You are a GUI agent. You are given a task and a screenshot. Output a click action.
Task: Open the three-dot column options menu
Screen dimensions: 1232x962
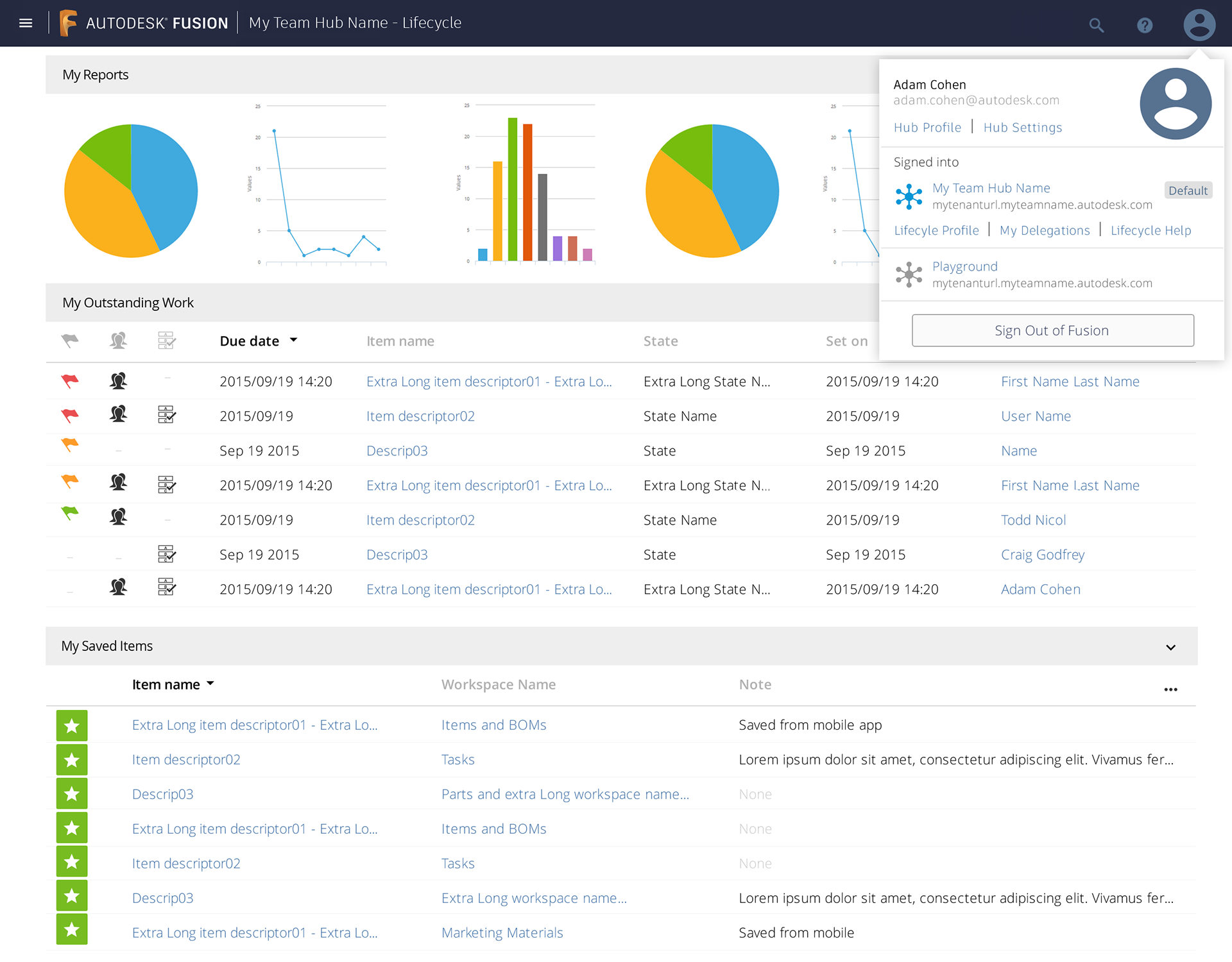click(x=1170, y=689)
